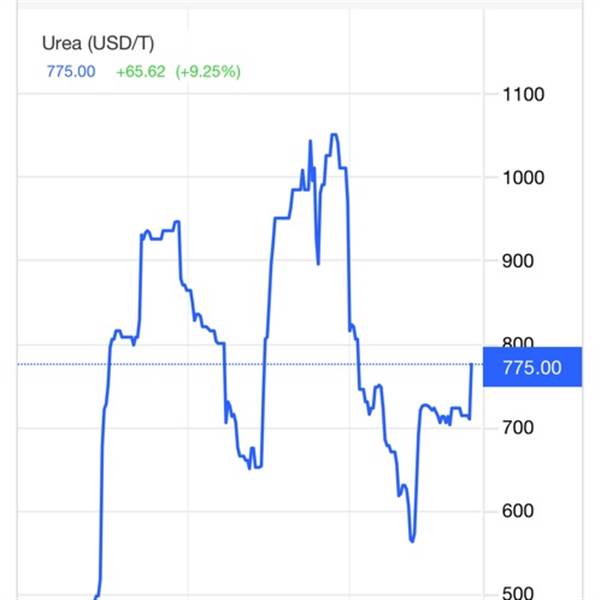Select the blue 775.00 current price tag
This screenshot has height=600, width=600.
click(x=532, y=367)
